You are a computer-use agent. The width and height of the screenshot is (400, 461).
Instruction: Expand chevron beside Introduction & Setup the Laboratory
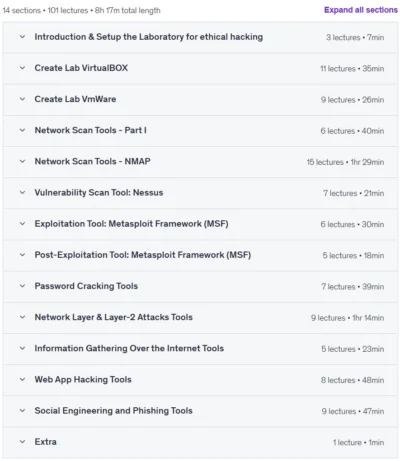[x=22, y=37]
